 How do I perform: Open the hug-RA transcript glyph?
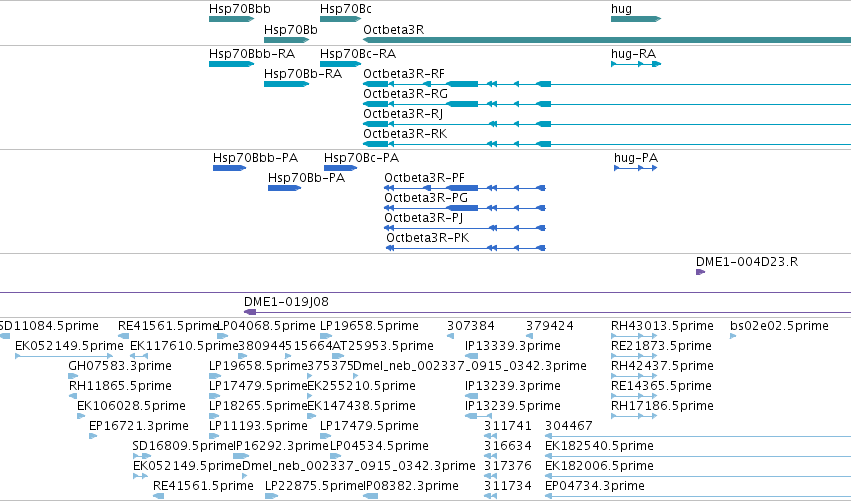[x=636, y=64]
